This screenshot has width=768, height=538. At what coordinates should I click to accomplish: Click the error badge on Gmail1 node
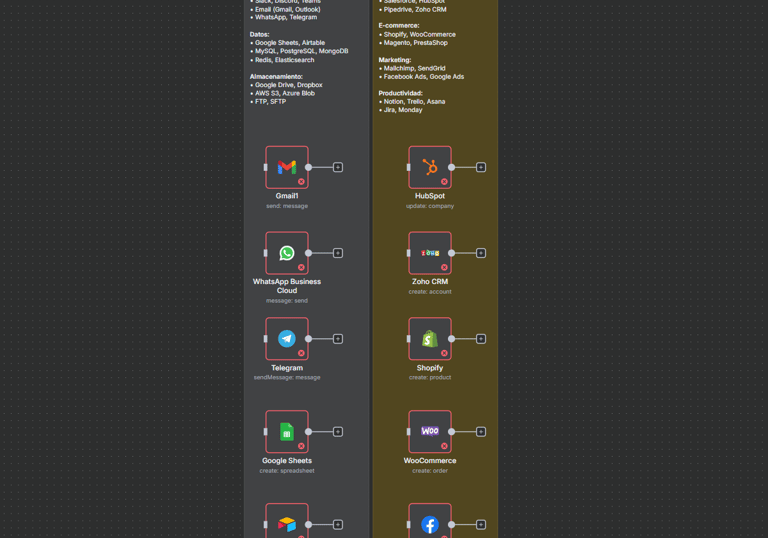click(x=301, y=182)
